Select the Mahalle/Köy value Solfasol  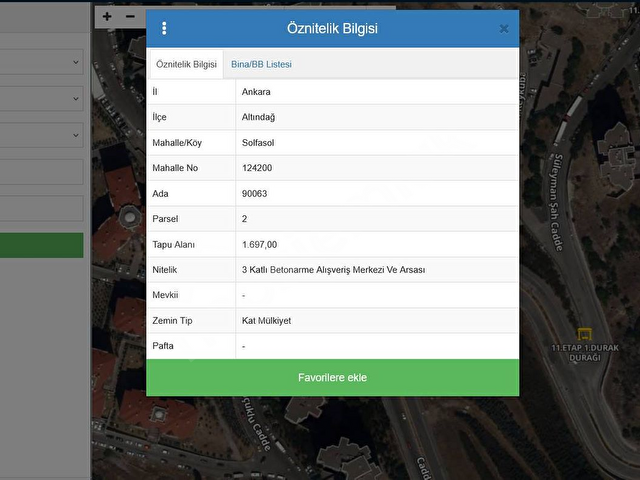258,143
